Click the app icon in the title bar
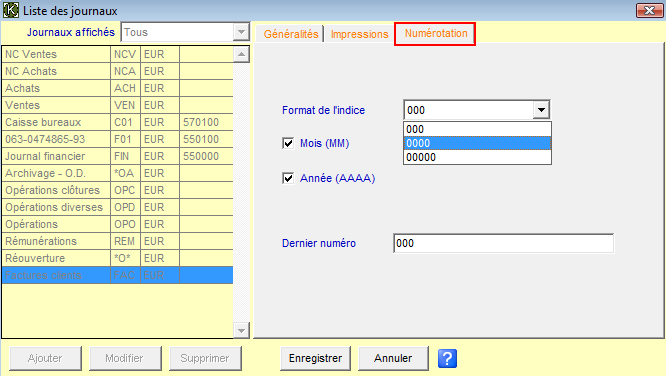 pyautogui.click(x=11, y=10)
